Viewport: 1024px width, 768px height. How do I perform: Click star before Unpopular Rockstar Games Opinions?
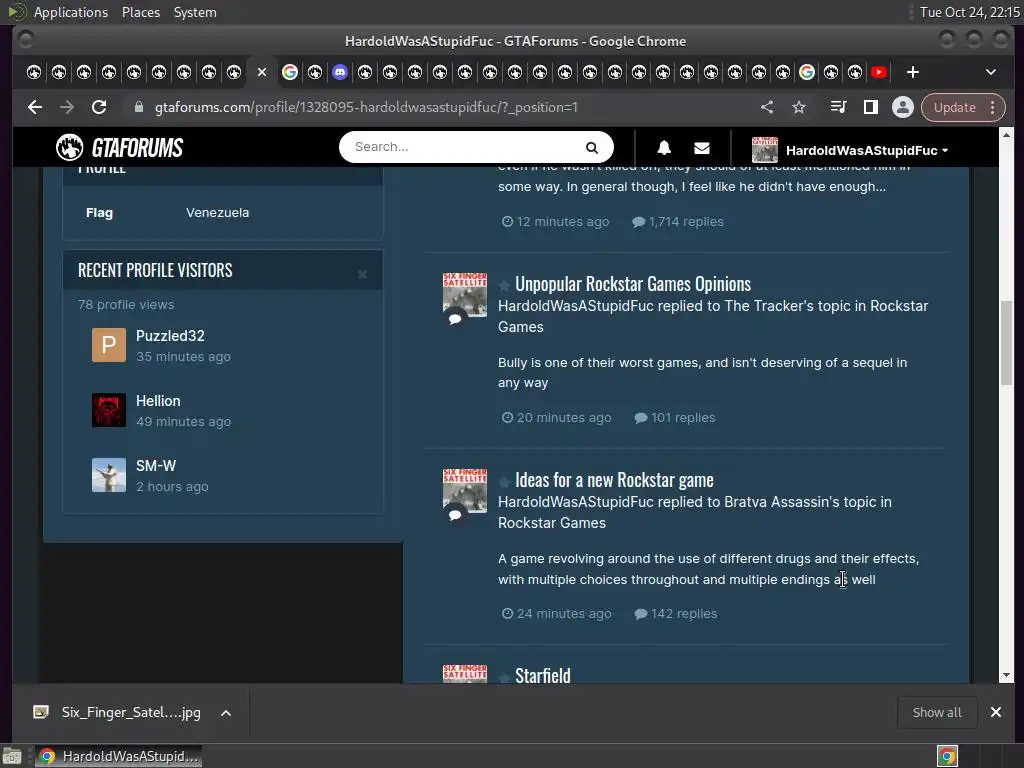point(504,285)
